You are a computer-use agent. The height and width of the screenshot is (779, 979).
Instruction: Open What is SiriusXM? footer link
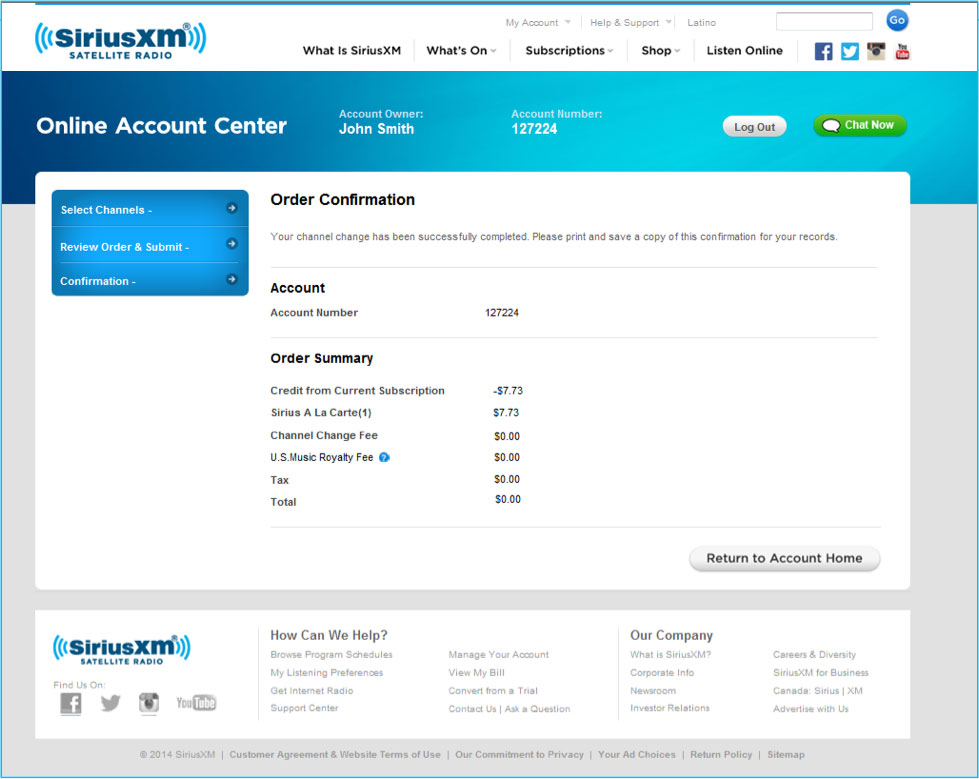671,655
